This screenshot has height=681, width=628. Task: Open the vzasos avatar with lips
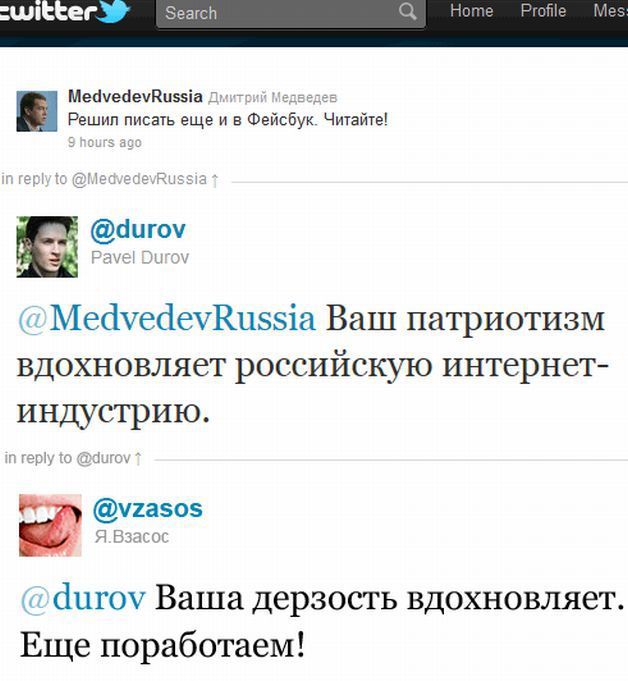[50, 526]
